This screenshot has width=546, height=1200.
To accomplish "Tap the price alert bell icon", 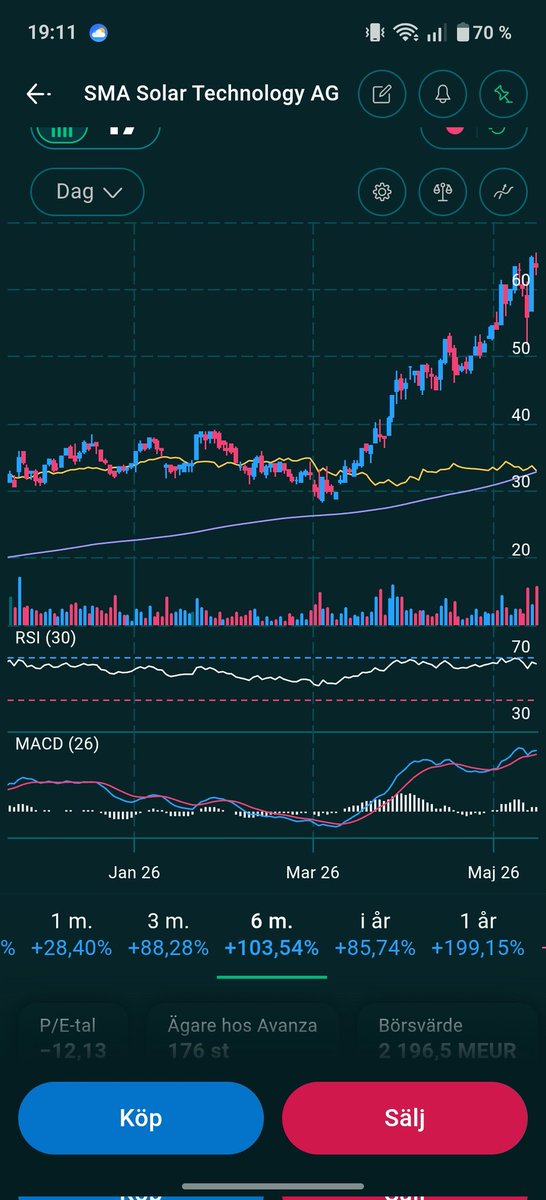I will tap(443, 94).
